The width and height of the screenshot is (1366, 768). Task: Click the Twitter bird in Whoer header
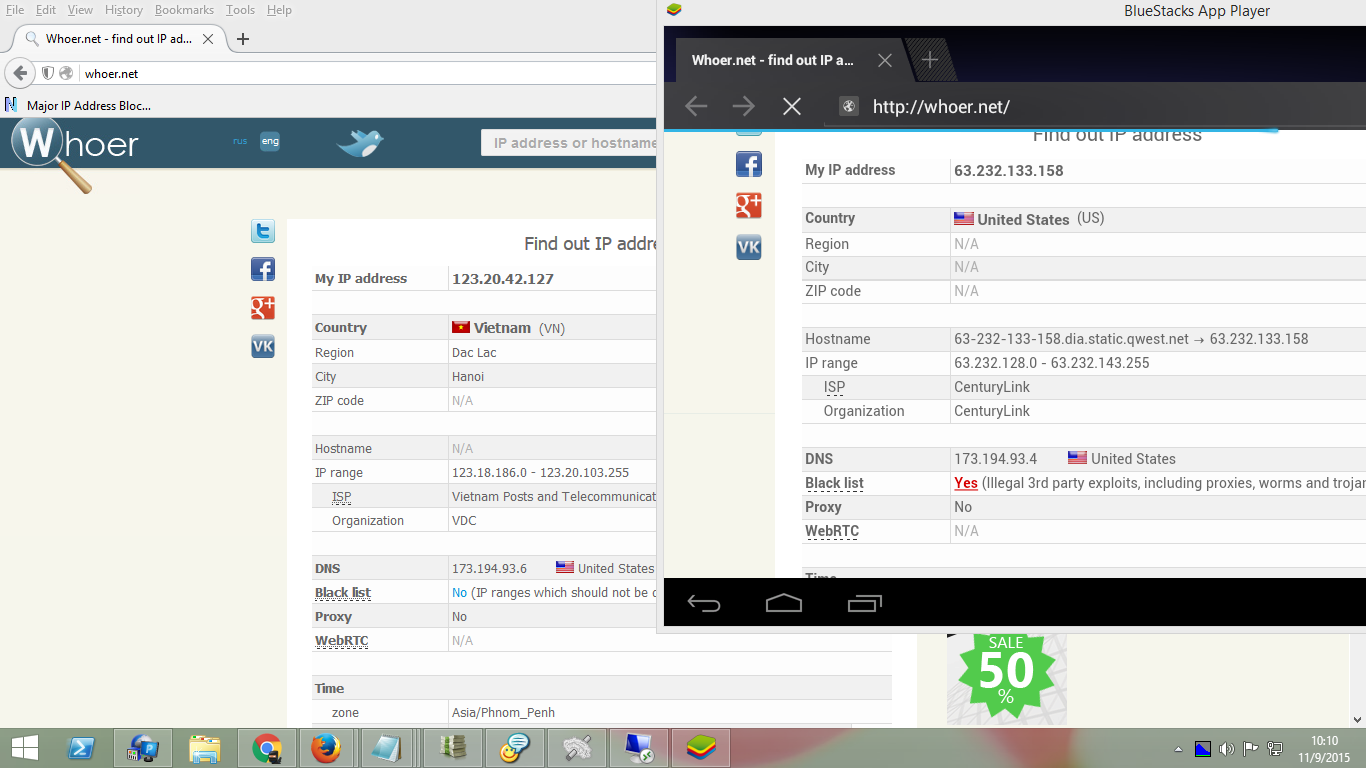360,142
